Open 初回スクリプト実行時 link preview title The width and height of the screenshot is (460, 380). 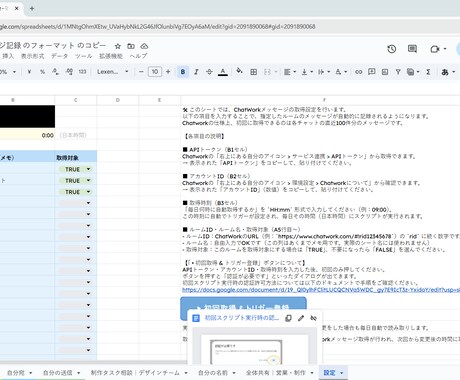(242, 318)
